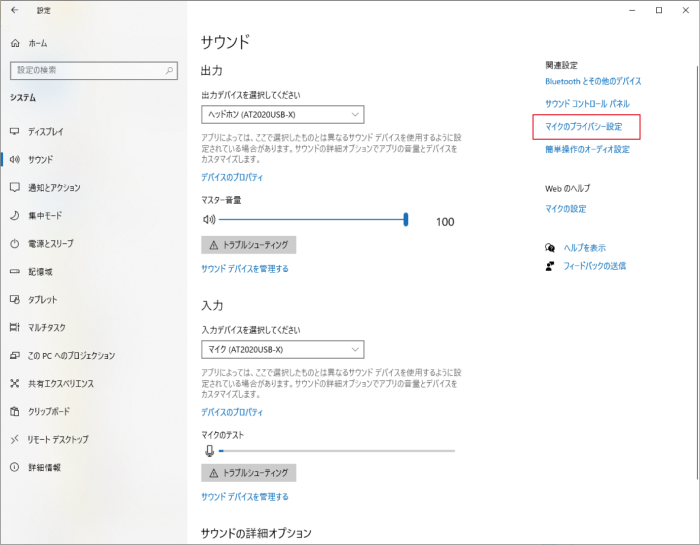
Task: Open リモート デスクトップ settings page
Action: click(x=58, y=440)
